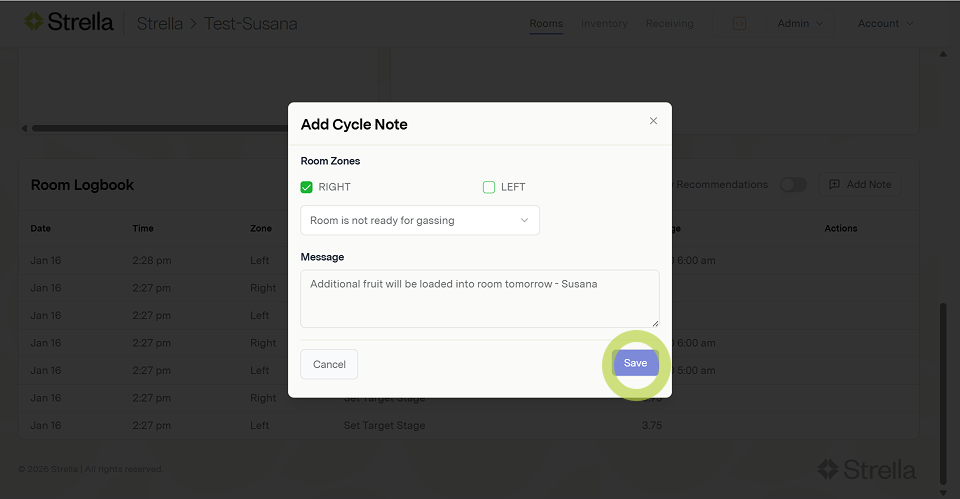Save the cycle note
Viewport: 960px width, 499px height.
tap(635, 363)
